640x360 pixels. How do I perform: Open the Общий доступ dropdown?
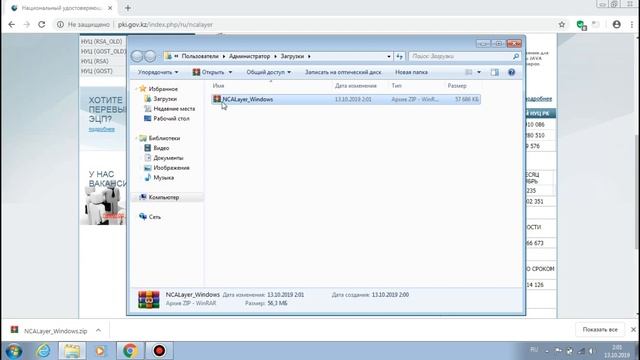coord(268,72)
